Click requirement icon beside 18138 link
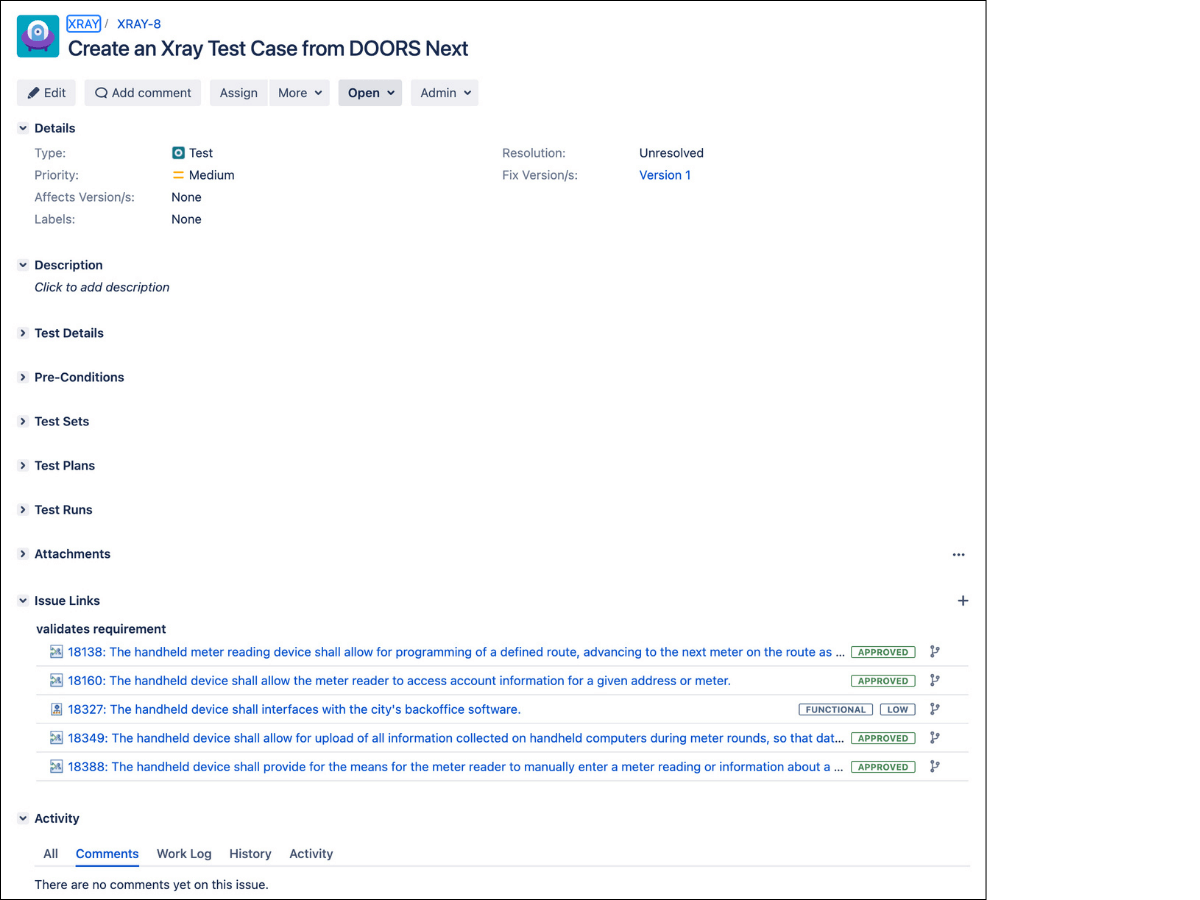The image size is (1200, 900). pyautogui.click(x=57, y=652)
